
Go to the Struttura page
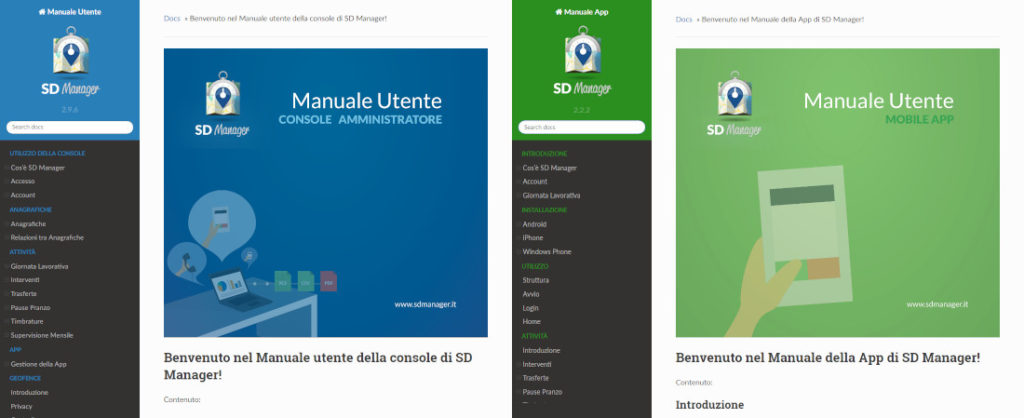(536, 280)
